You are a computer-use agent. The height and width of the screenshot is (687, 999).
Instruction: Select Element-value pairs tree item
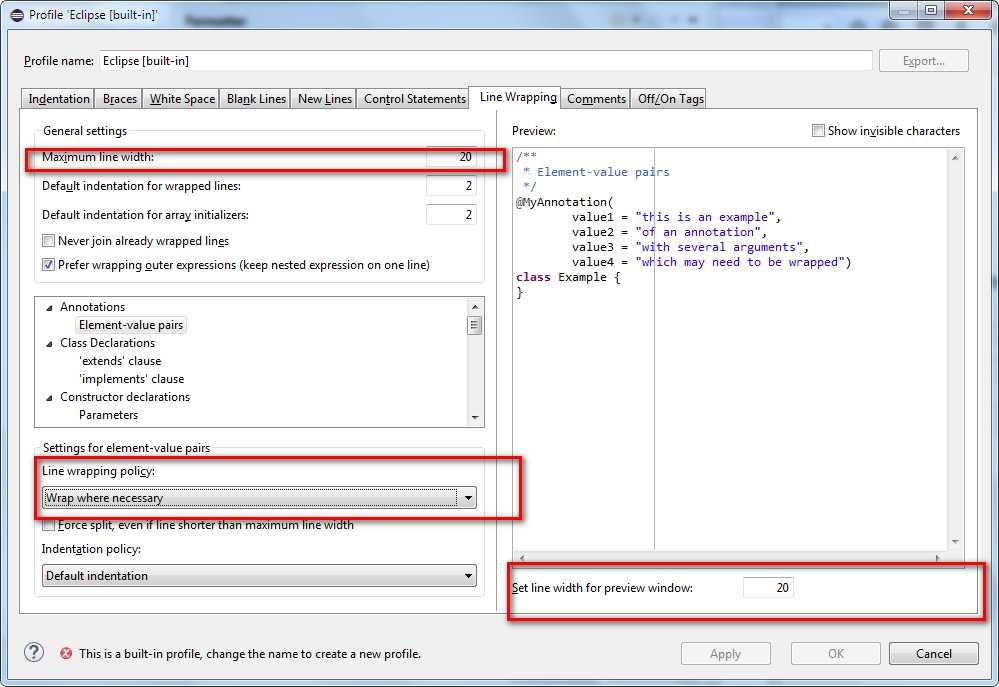[x=131, y=325]
